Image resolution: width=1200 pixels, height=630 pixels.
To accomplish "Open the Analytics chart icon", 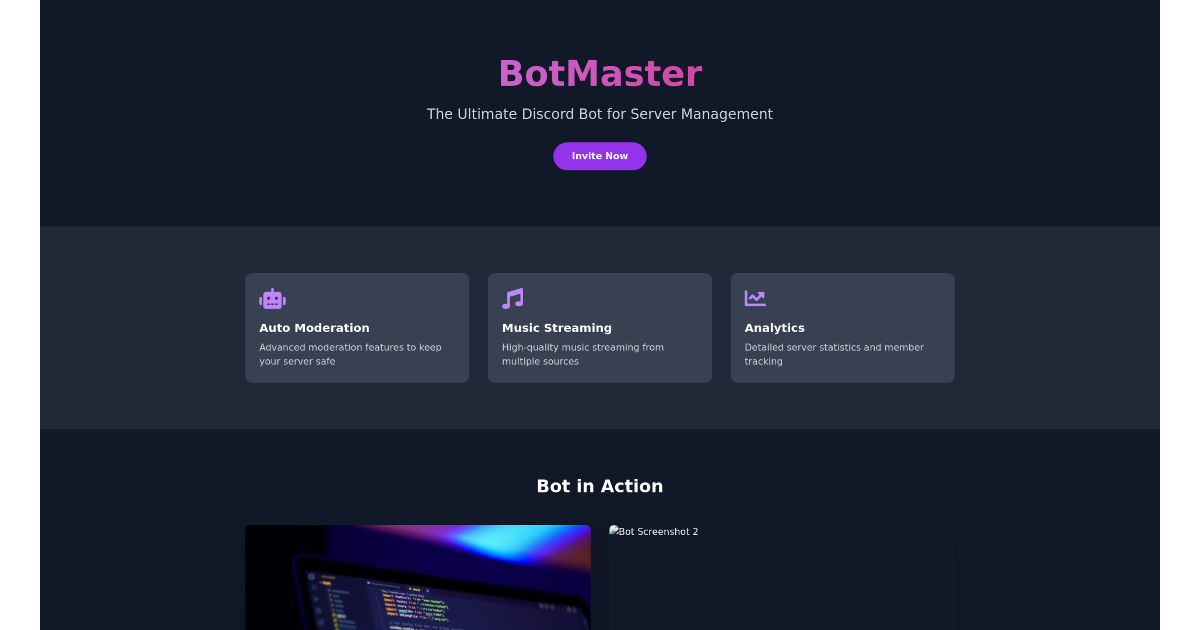I will (756, 297).
